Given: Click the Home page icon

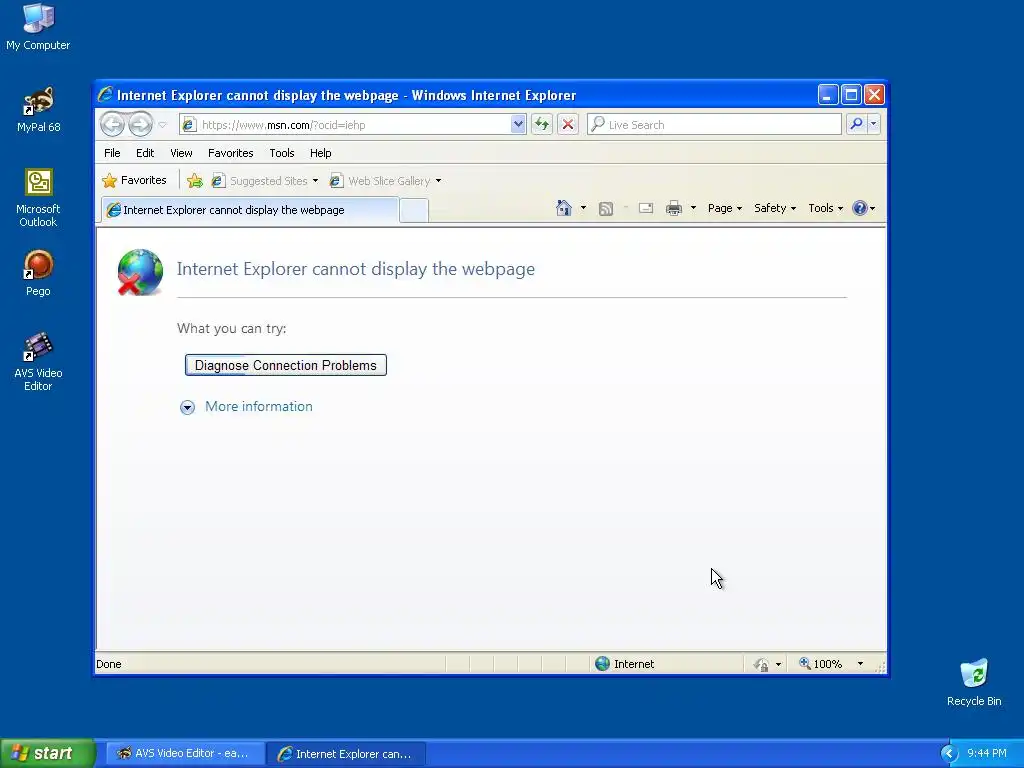Looking at the screenshot, I should click(x=564, y=208).
